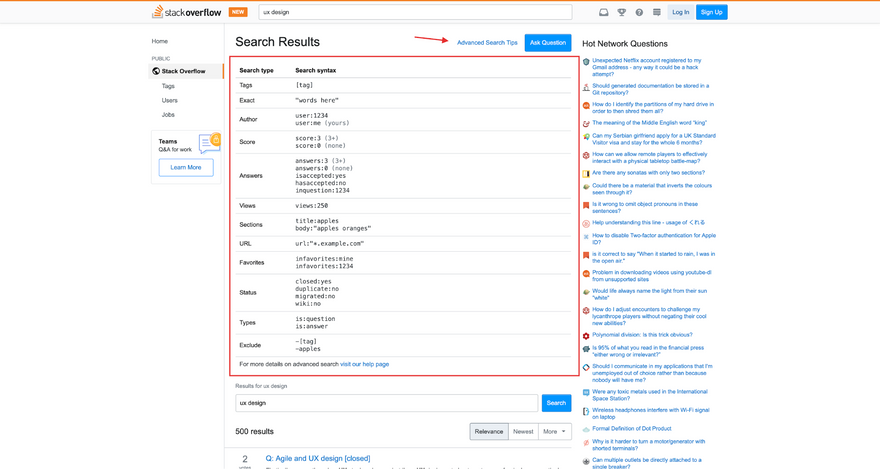880x469 pixels.
Task: Select the Relevance sort tab
Action: coord(489,431)
